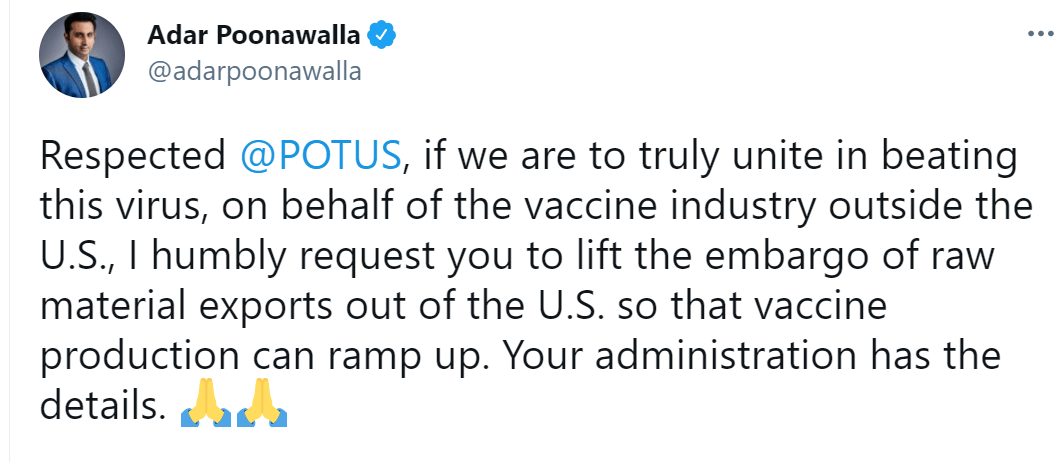Viewport: 1063px width, 462px height.
Task: Open Adar Poonawalla's profile picture
Action: tap(83, 55)
